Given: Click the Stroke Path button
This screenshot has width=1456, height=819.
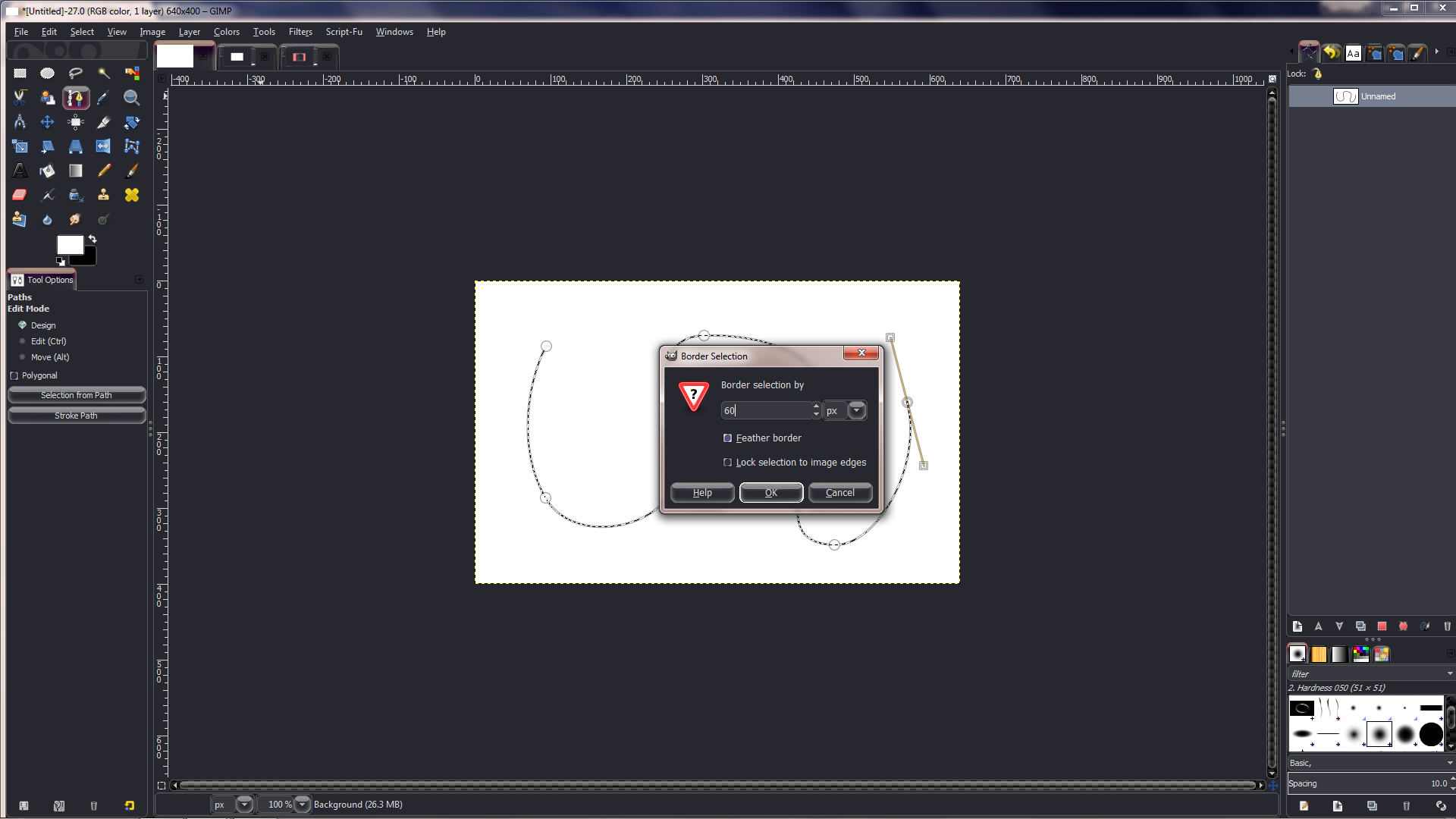Looking at the screenshot, I should click(77, 416).
